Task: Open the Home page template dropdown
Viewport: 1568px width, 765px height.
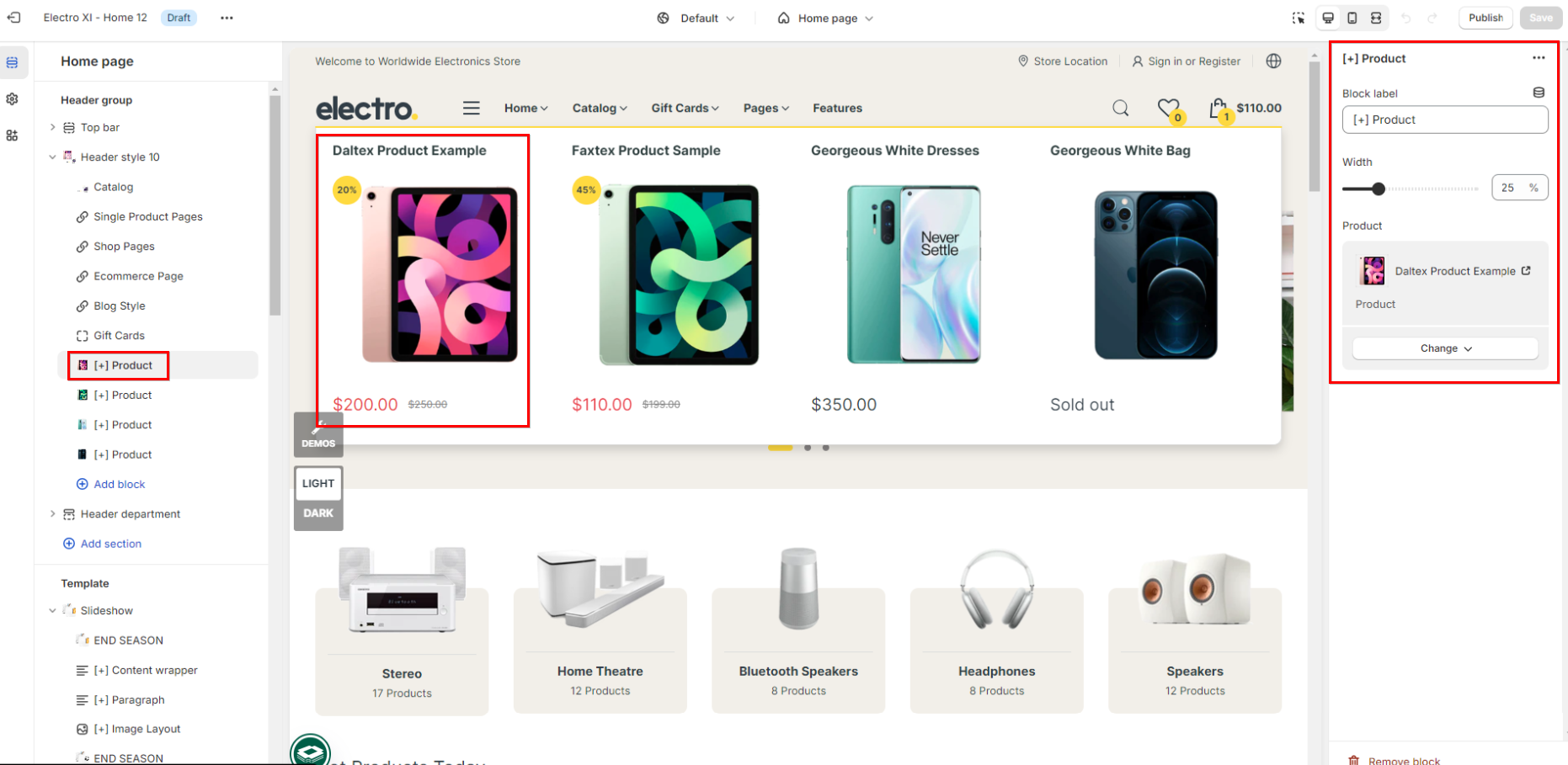Action: point(825,18)
